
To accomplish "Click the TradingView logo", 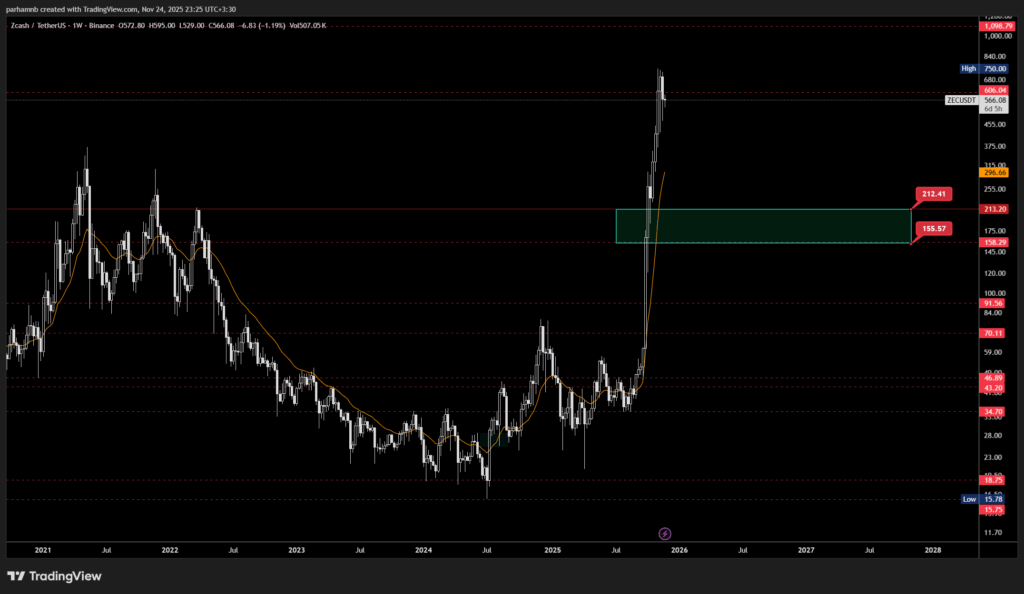I will [55, 576].
